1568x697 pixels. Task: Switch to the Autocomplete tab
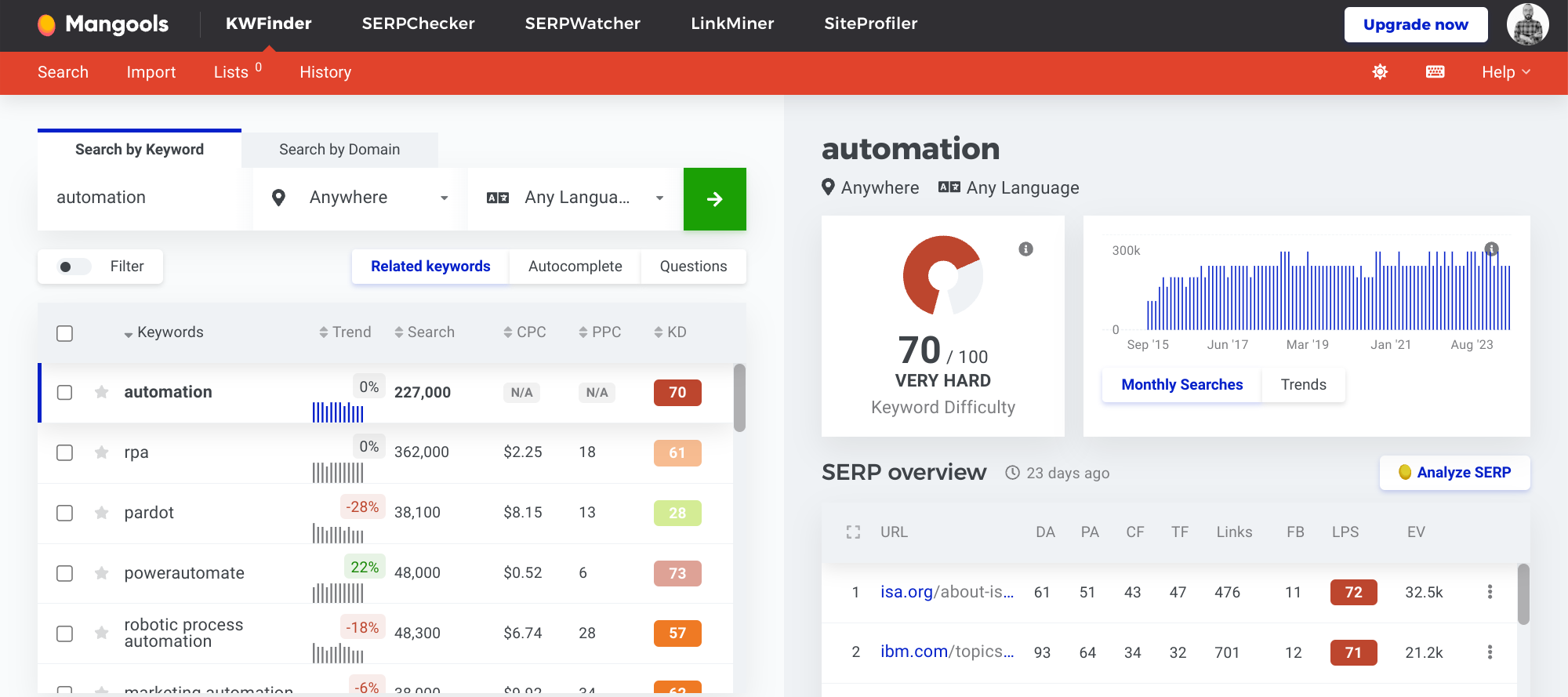[x=575, y=267]
